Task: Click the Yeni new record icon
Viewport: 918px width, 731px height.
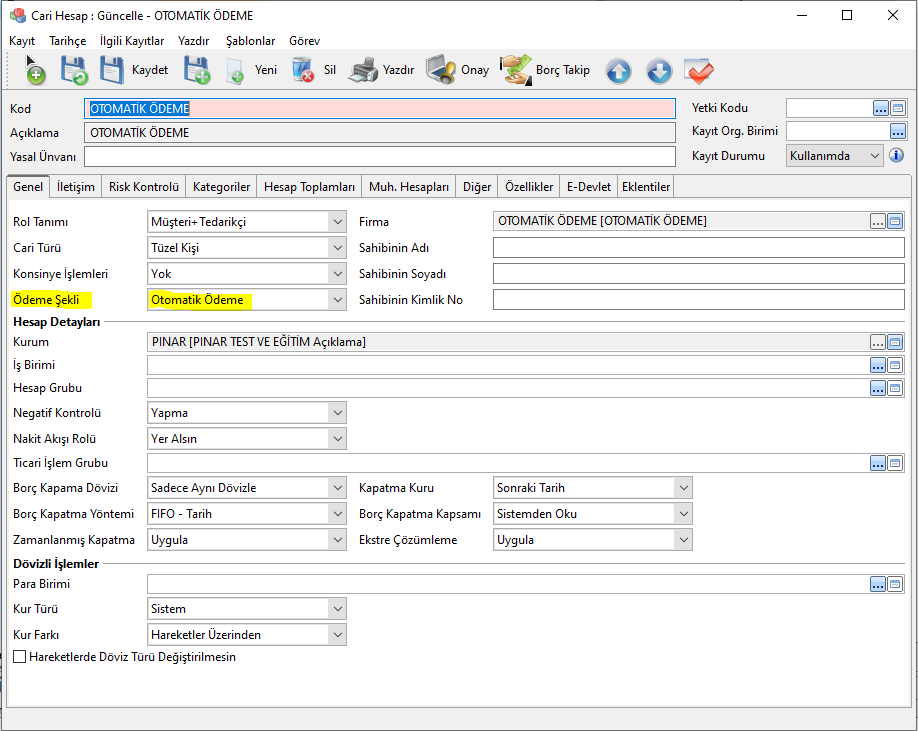Action: tap(235, 70)
